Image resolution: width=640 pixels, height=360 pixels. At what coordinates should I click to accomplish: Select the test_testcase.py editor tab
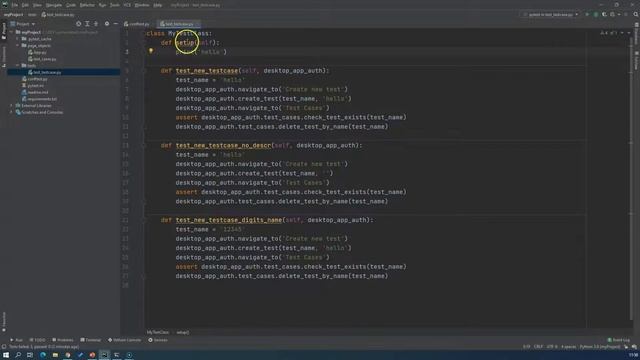[179, 24]
